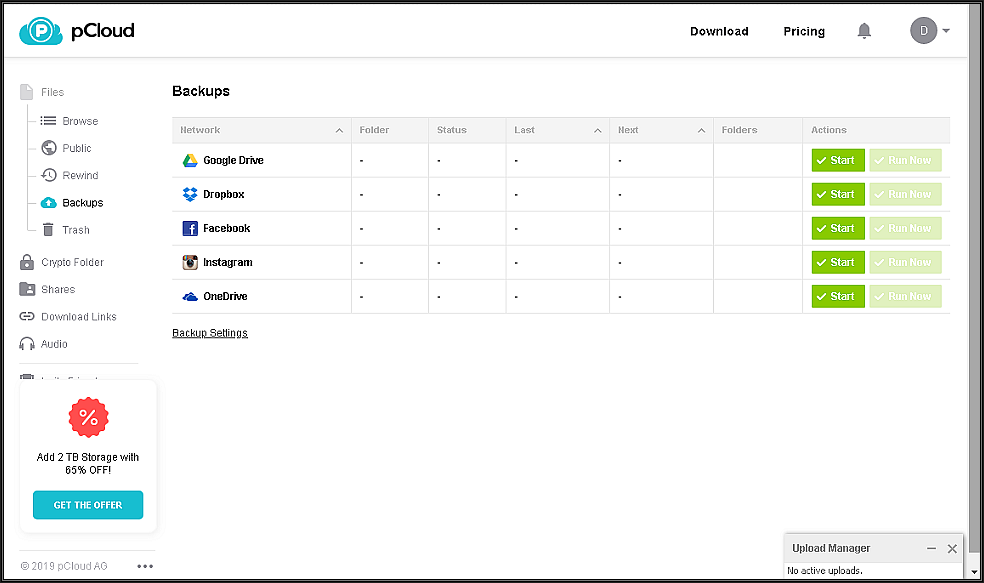
Task: Close the Upload Manager panel
Action: click(x=952, y=548)
